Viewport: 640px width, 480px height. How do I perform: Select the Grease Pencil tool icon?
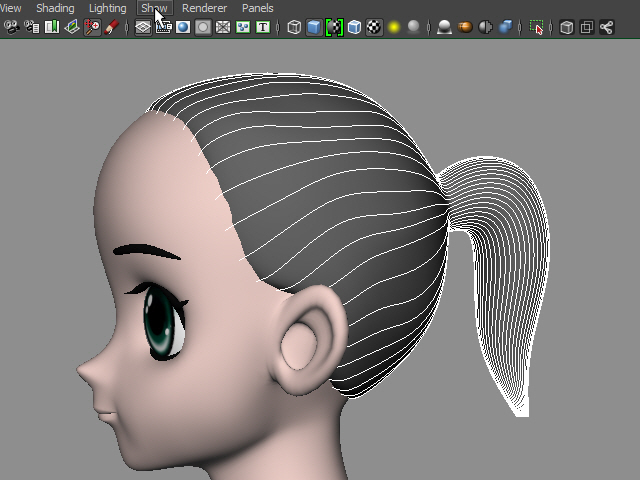(112, 27)
